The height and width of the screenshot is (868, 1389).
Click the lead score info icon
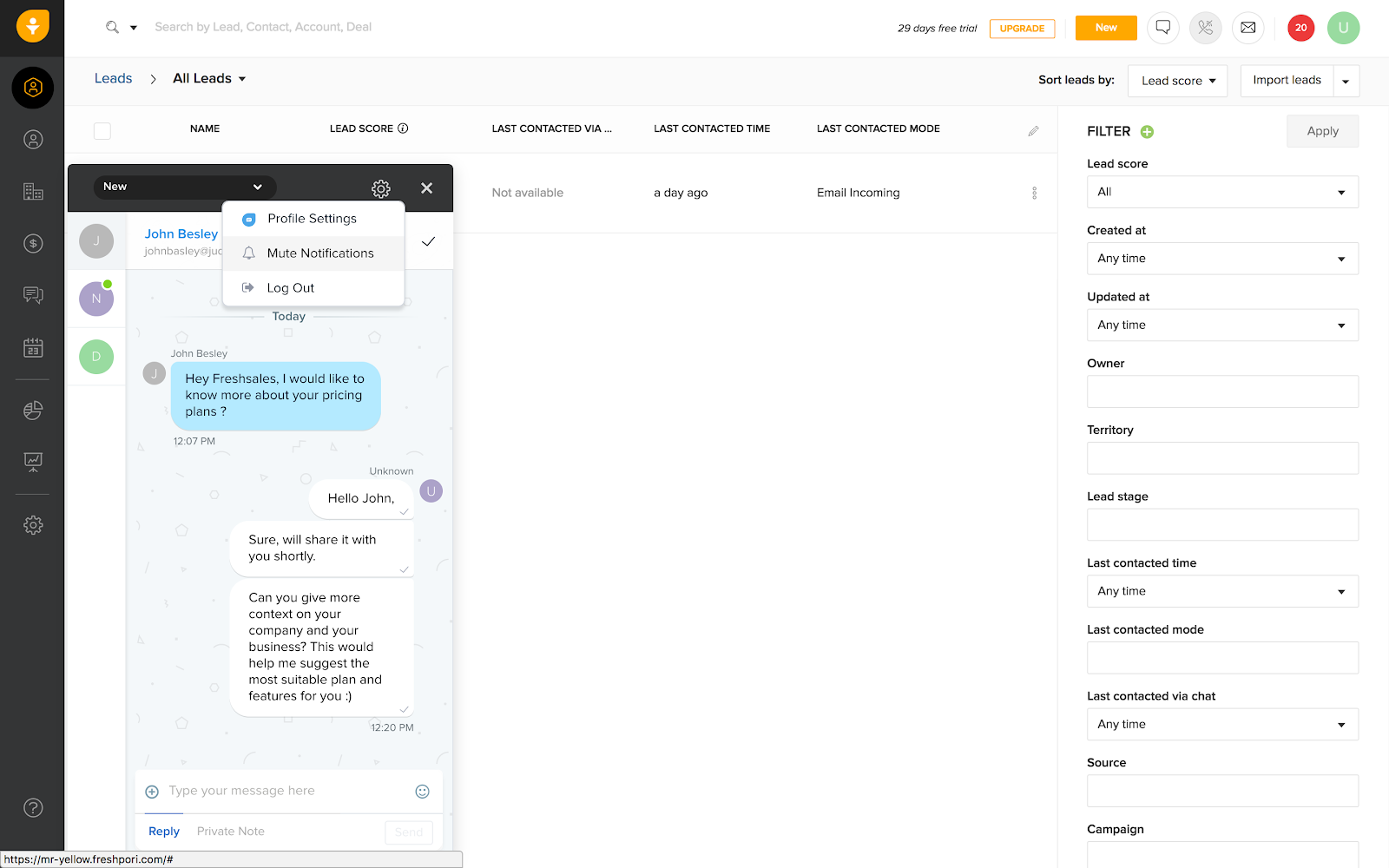click(x=403, y=128)
